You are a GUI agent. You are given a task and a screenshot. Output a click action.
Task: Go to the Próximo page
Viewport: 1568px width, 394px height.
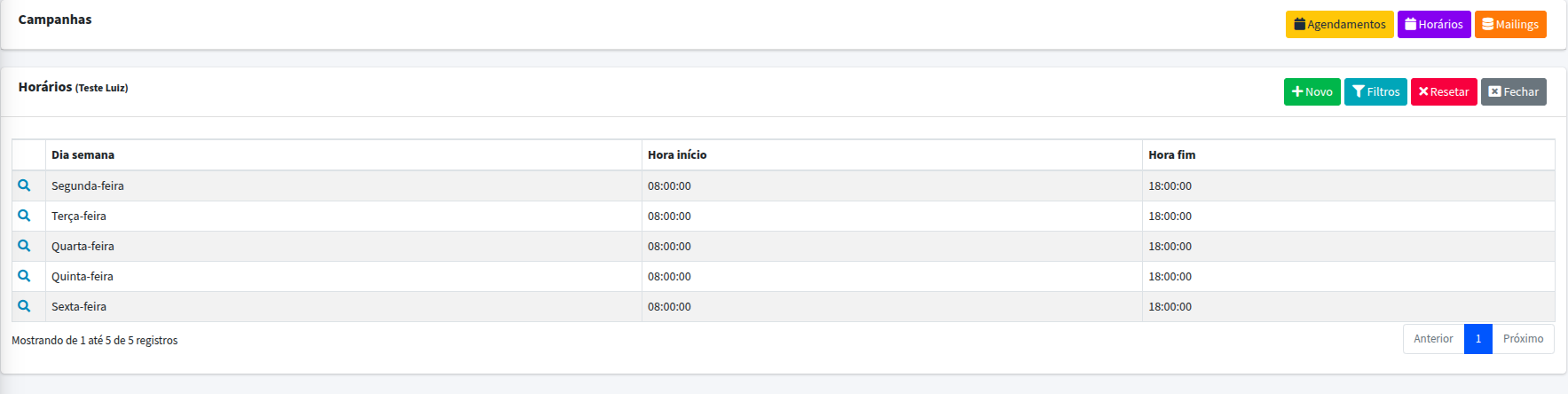click(x=1523, y=338)
